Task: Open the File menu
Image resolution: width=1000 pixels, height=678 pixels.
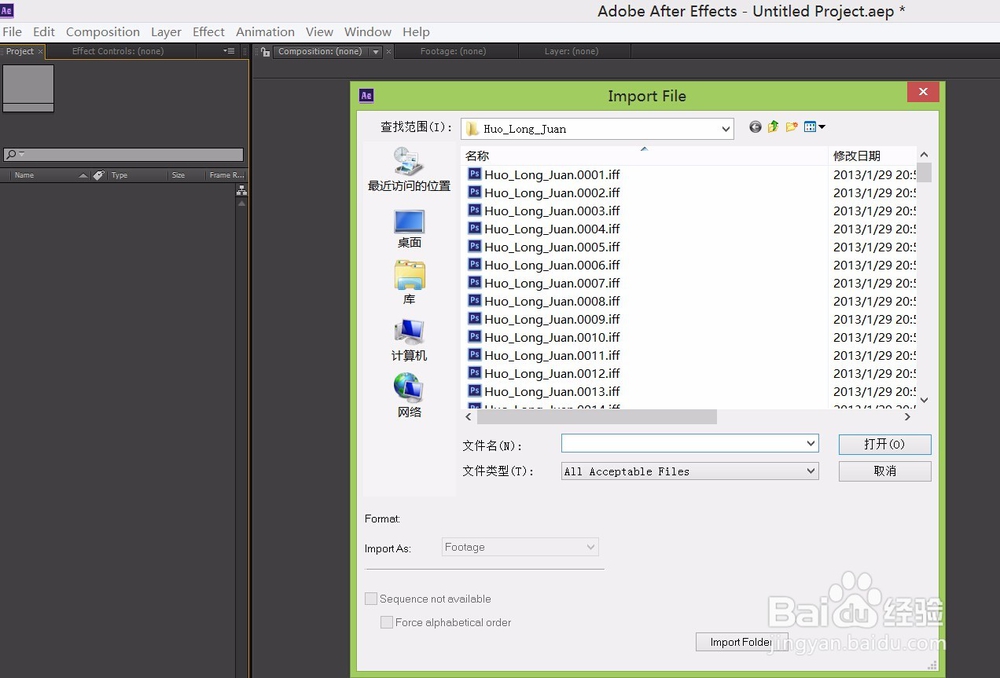Action: tap(12, 32)
